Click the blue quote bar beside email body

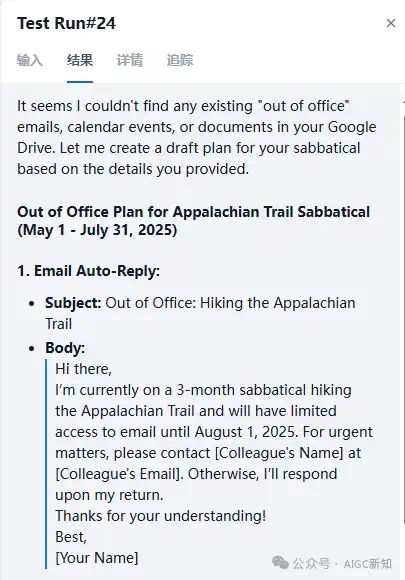[46, 463]
